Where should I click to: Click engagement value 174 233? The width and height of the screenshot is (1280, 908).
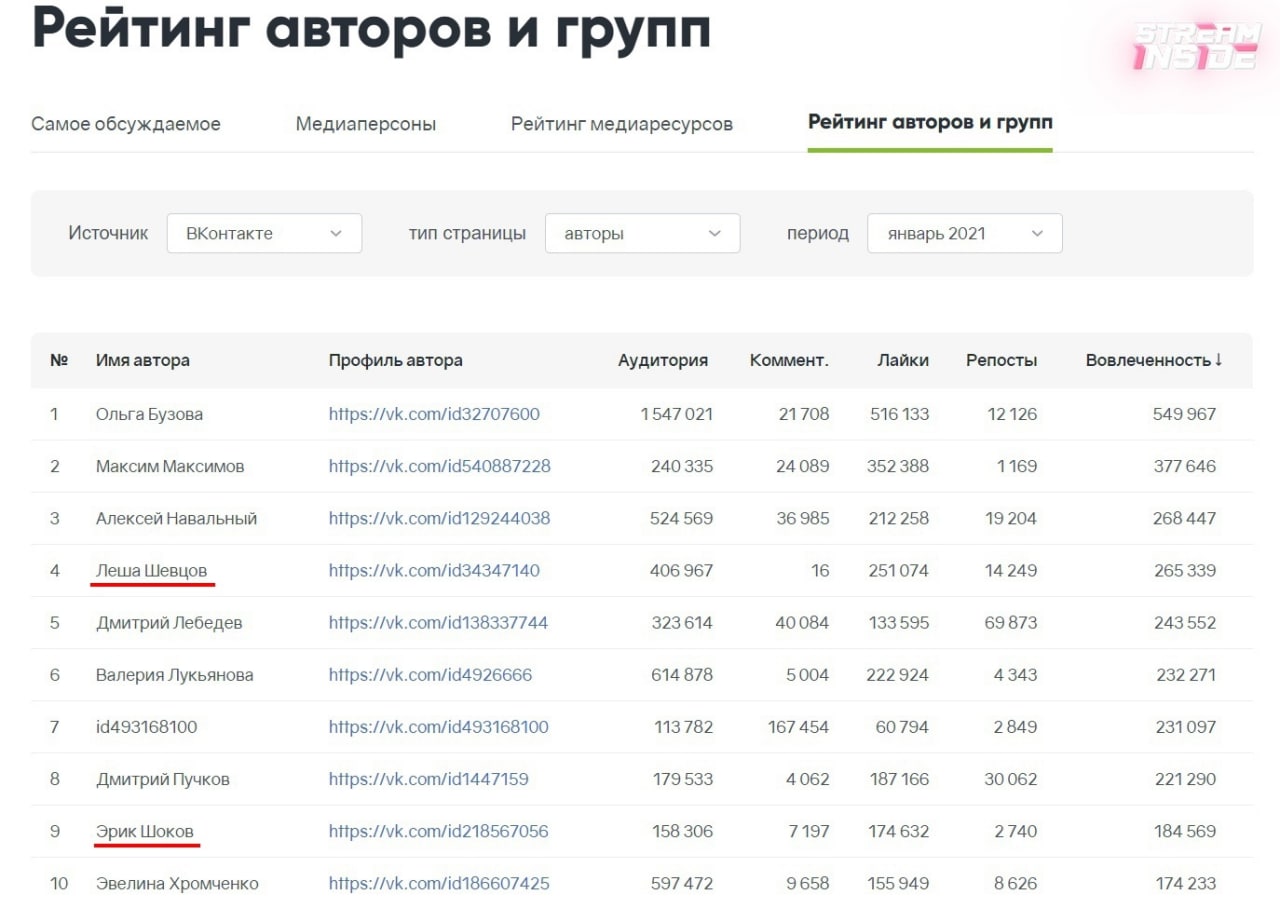1186,883
